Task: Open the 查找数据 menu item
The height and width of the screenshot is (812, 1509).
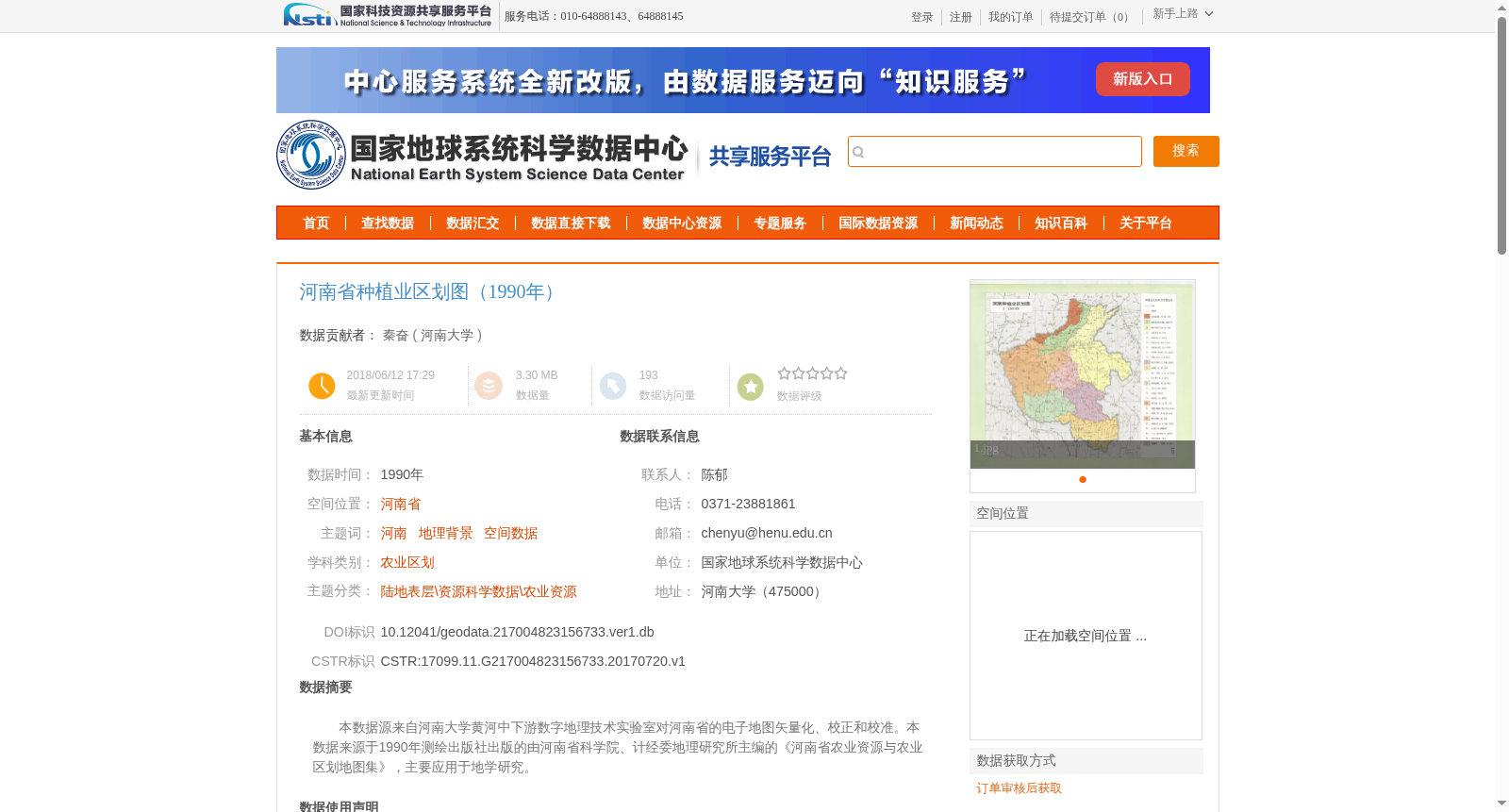Action: [x=388, y=224]
